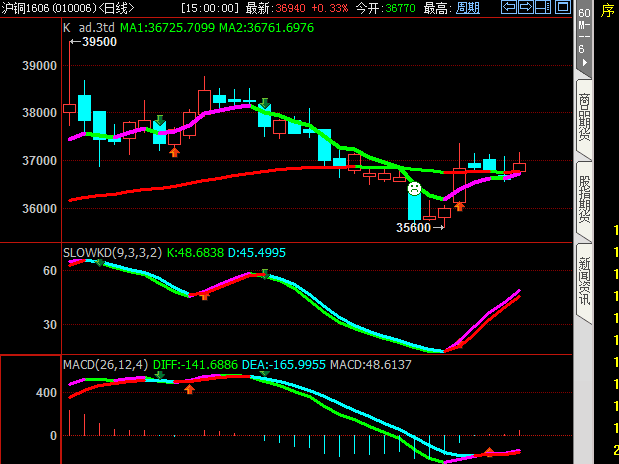
Task: Click the orange buy arrow above the 37000 level
Action: tap(174, 152)
